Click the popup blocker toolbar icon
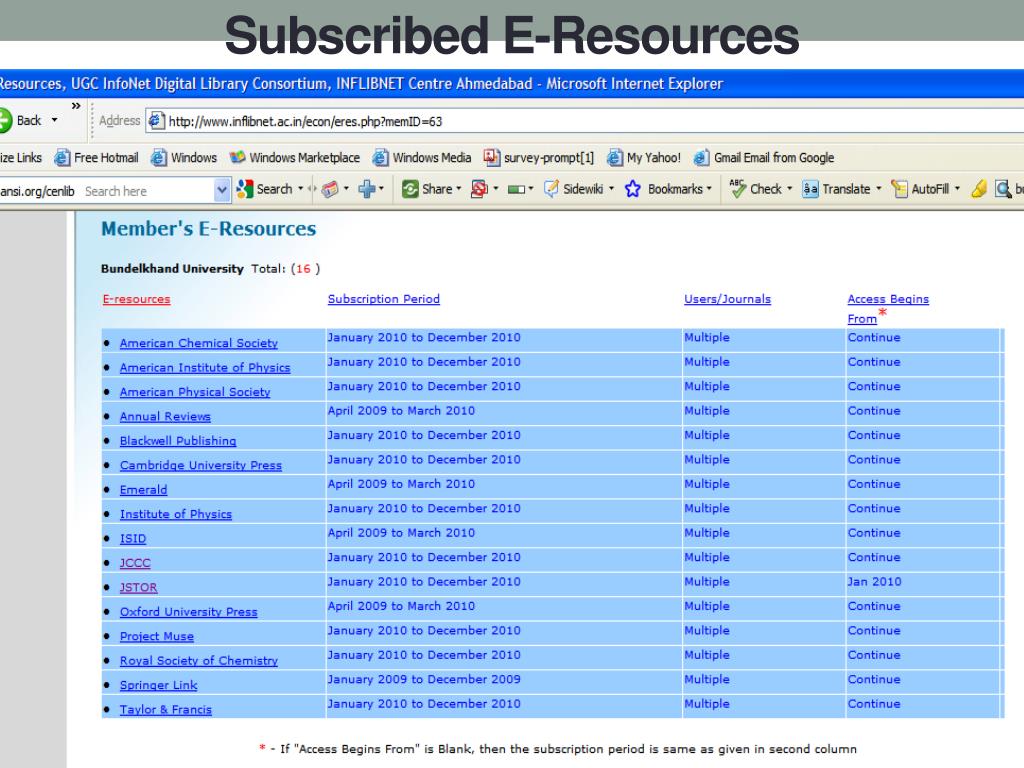This screenshot has width=1024, height=768. 479,189
